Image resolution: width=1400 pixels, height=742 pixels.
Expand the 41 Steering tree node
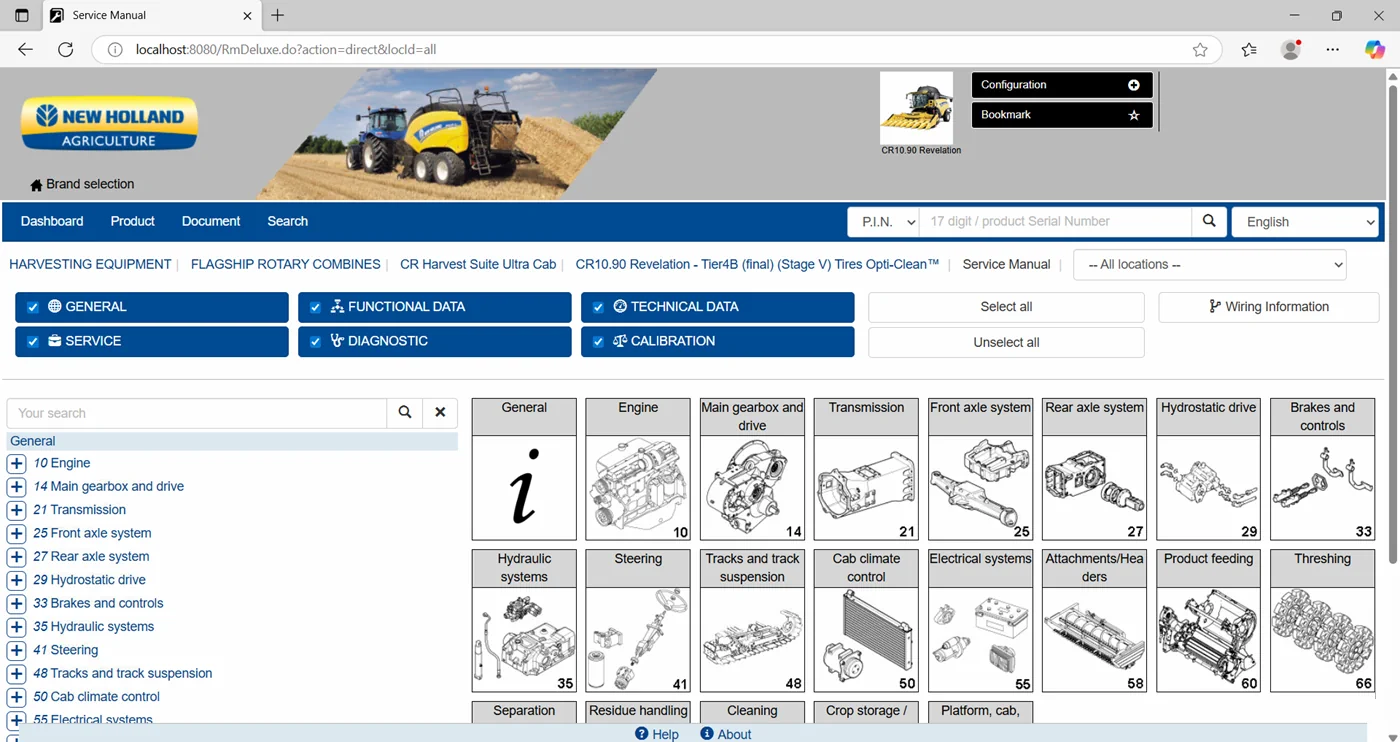[16, 650]
